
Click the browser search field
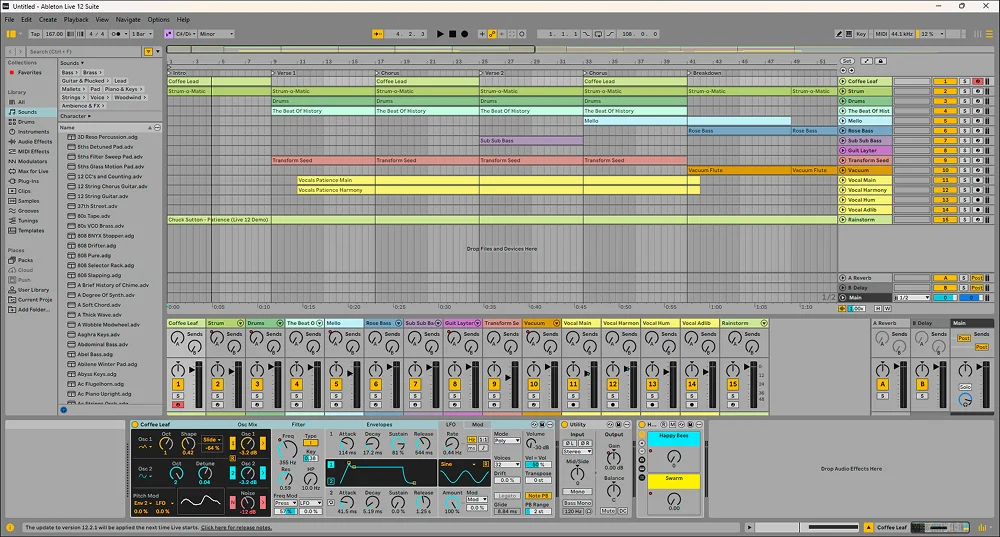point(83,52)
